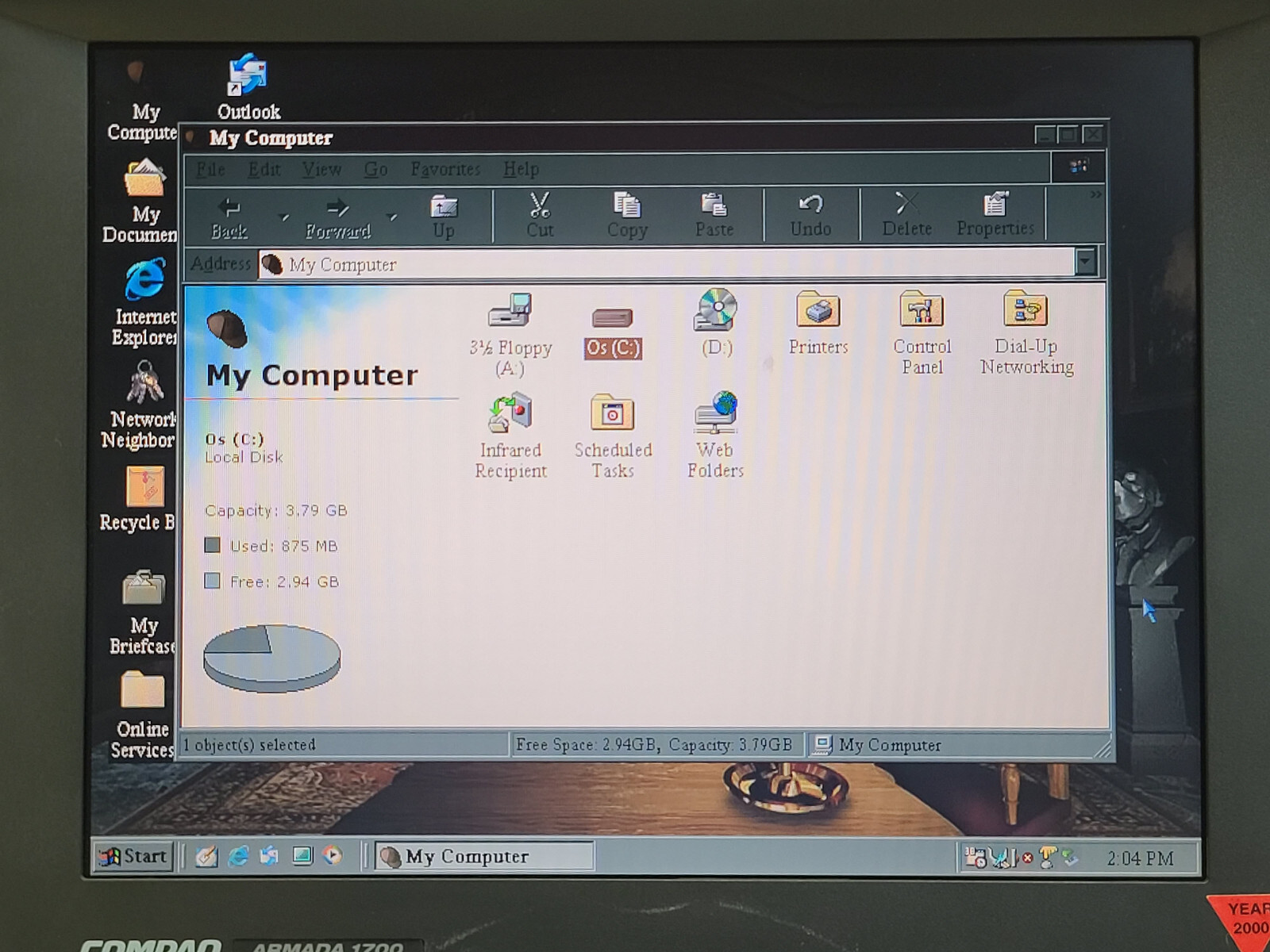Image resolution: width=1270 pixels, height=952 pixels.
Task: Click the 'Capacity: 3.79 GB' text
Action: pos(276,510)
